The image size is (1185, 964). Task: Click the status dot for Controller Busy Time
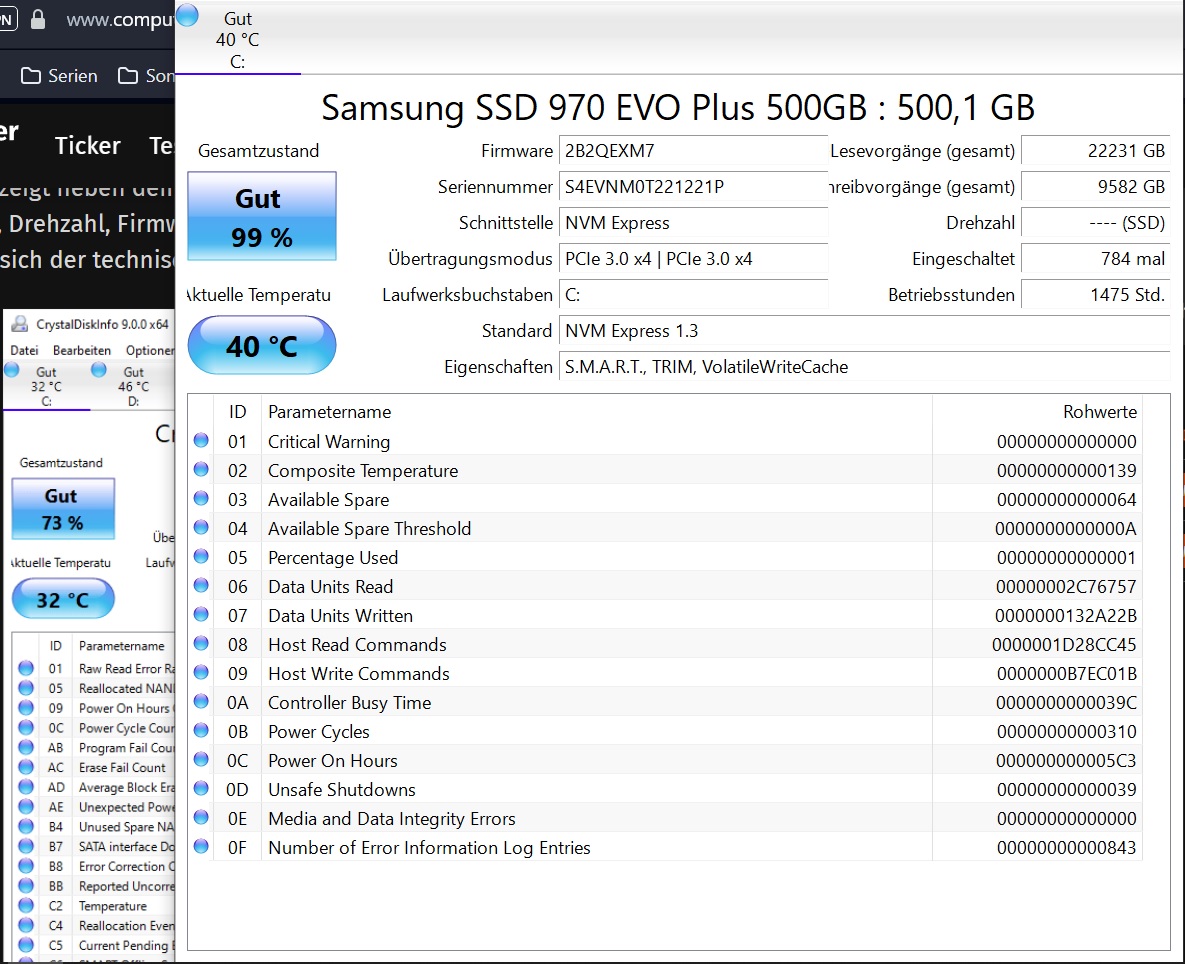(201, 702)
